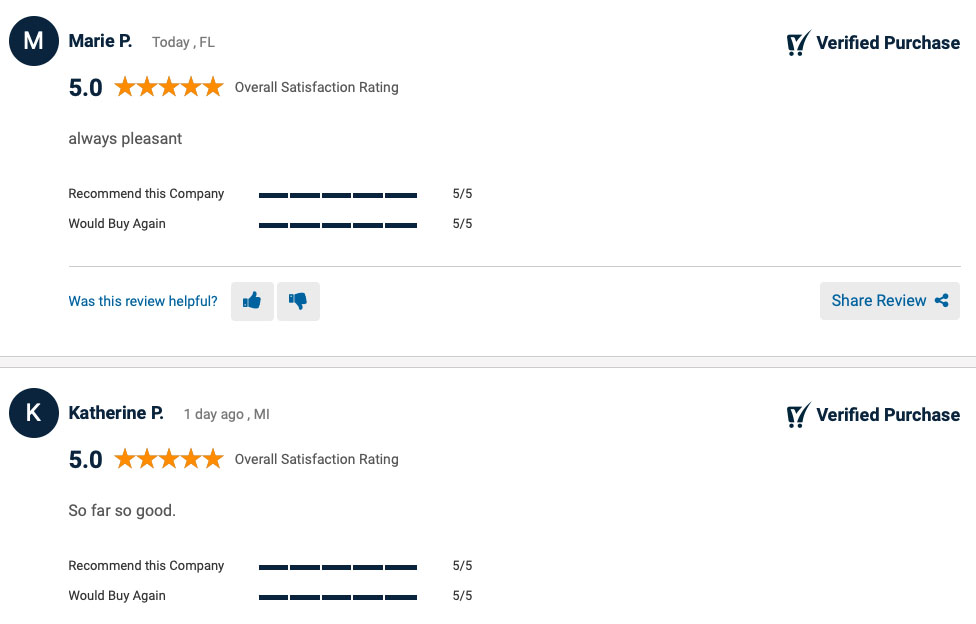
Task: Click the thumbs down not helpful icon
Action: [x=298, y=301]
